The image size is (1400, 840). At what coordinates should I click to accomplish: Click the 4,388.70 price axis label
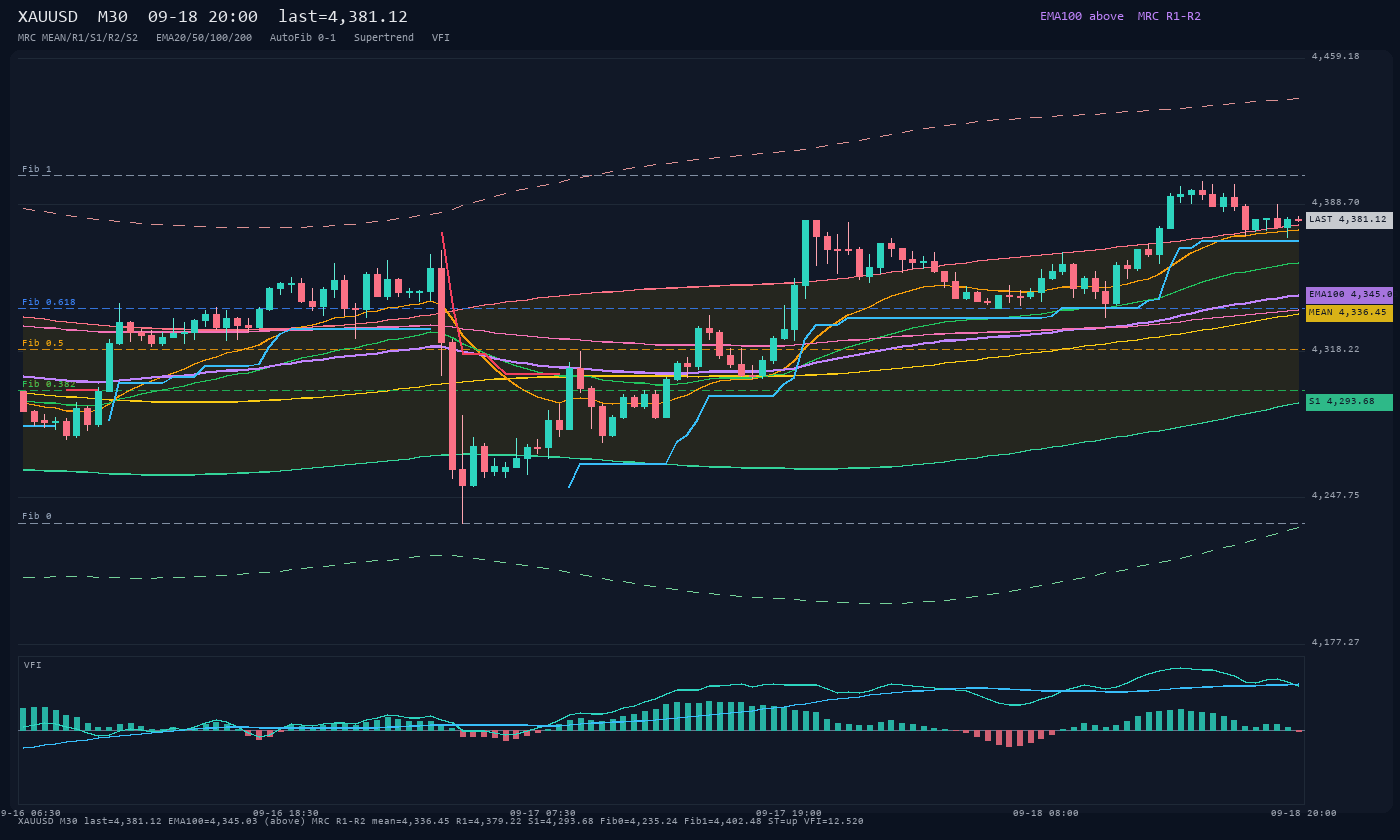coord(1336,202)
